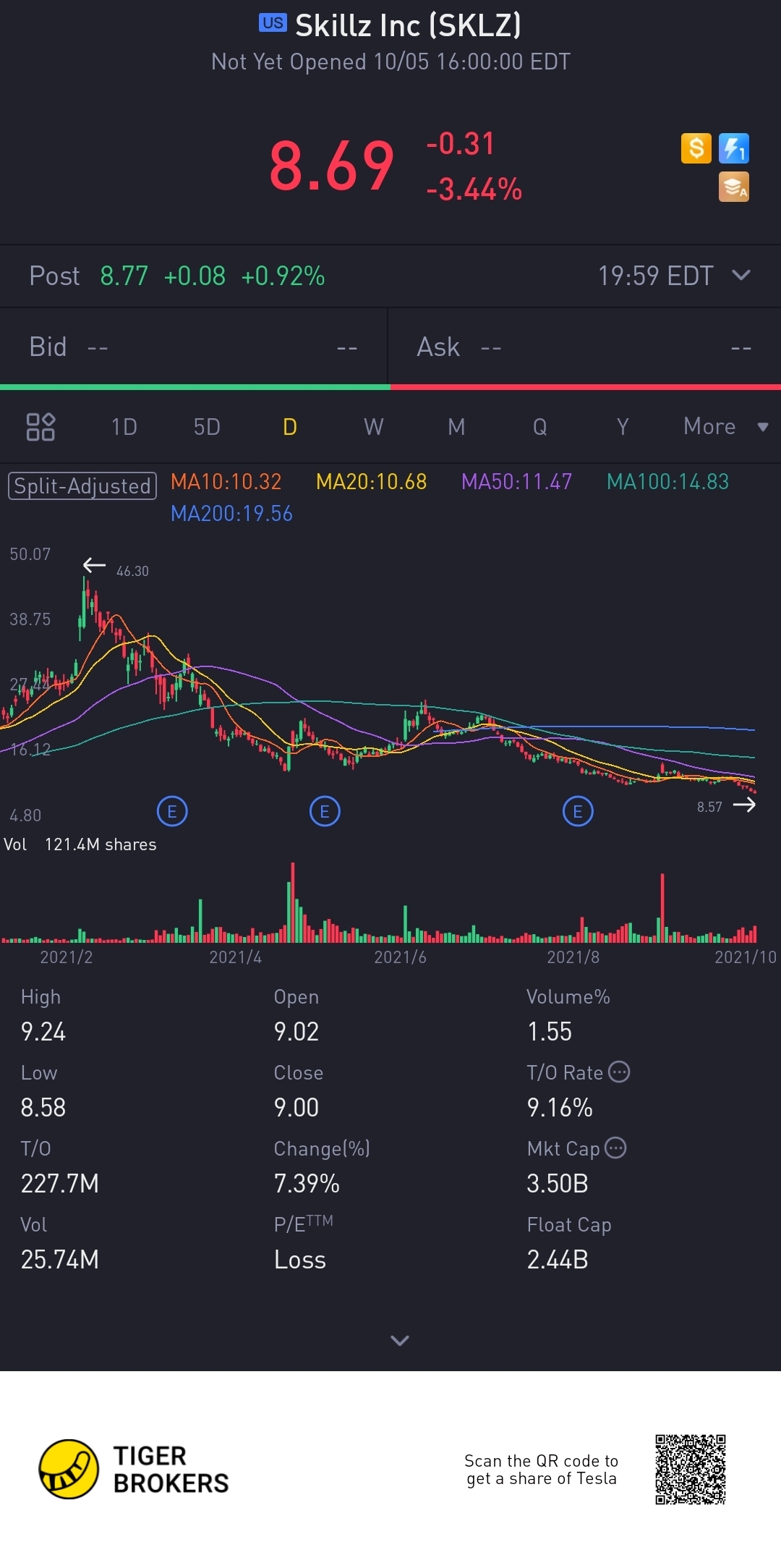
Task: Tap the Vol value 25.74M
Action: (60, 1259)
